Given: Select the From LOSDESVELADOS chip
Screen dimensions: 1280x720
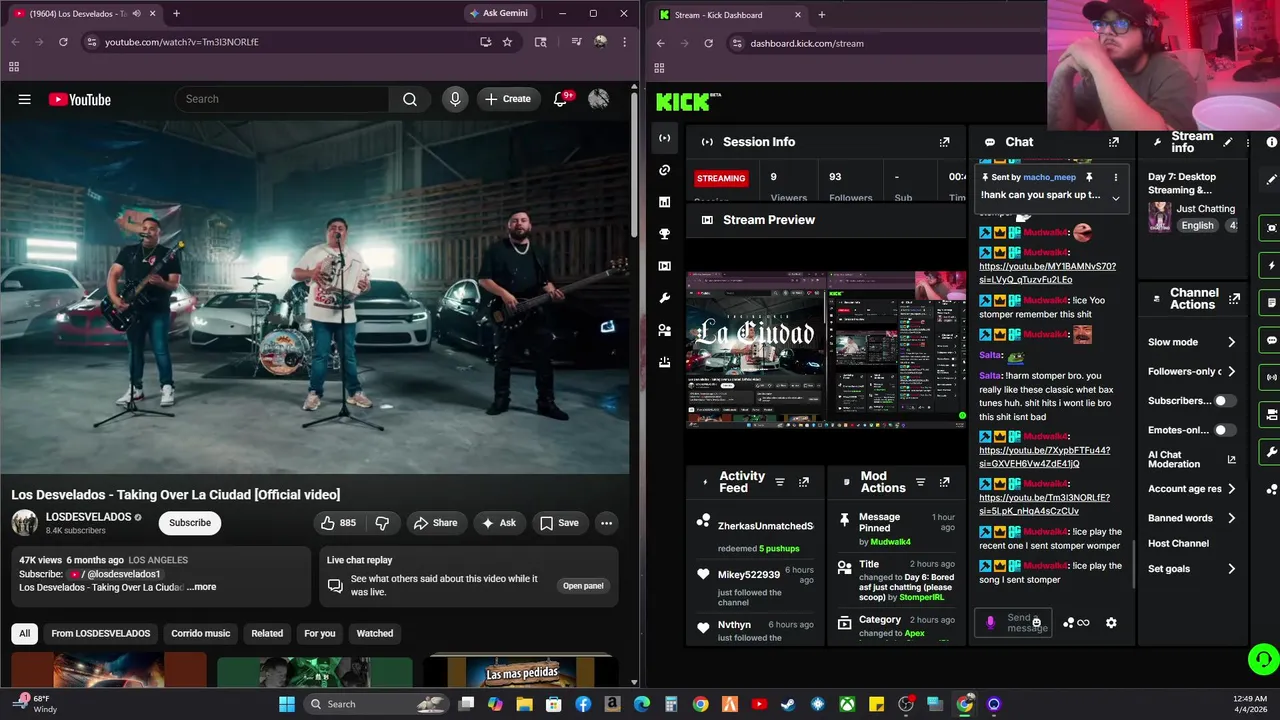Looking at the screenshot, I should coord(101,633).
